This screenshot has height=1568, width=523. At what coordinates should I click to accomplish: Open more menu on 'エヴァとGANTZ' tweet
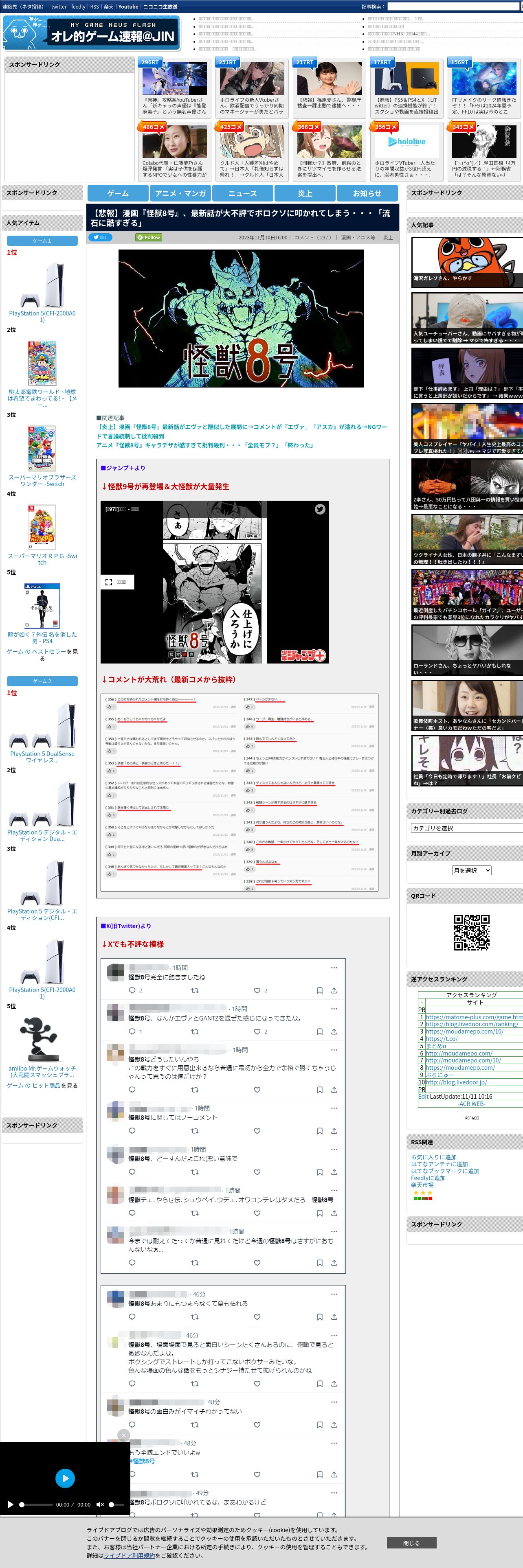pyautogui.click(x=334, y=1009)
